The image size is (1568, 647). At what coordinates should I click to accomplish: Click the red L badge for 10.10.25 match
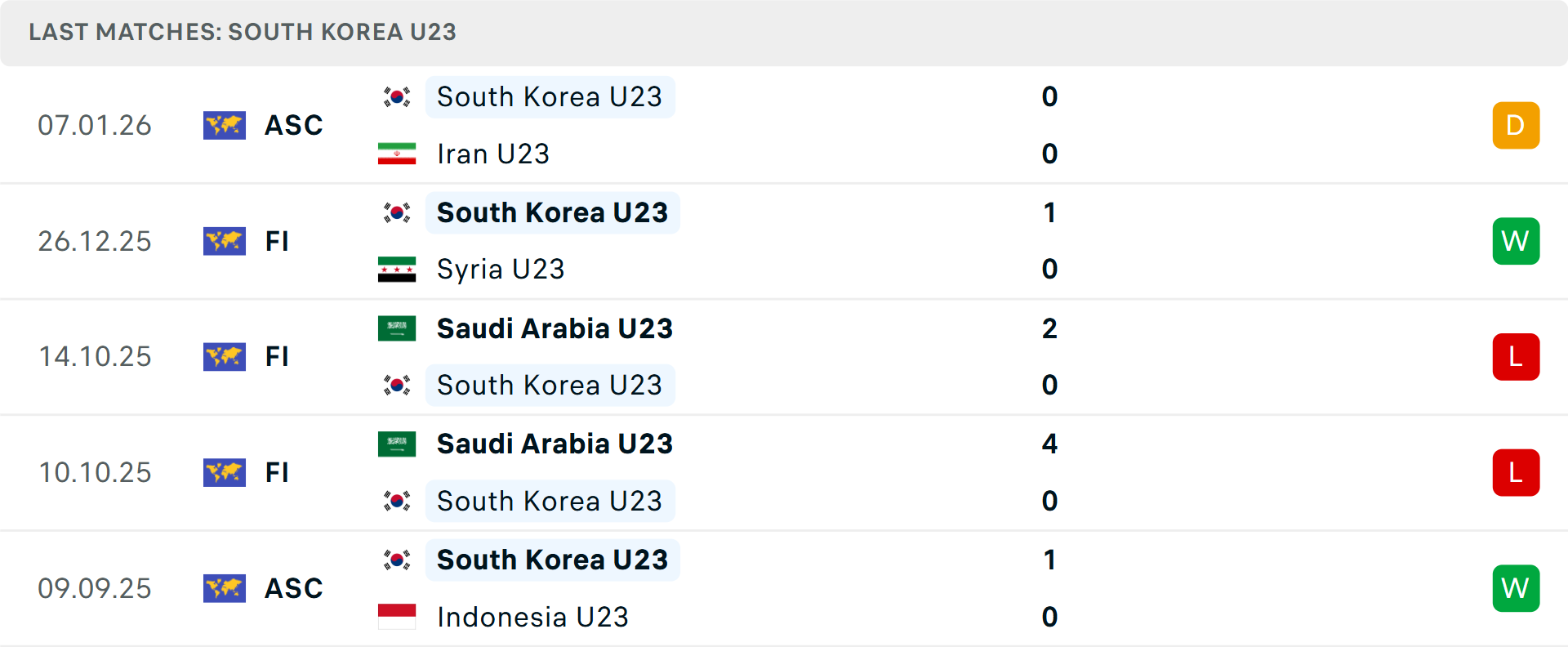(x=1516, y=472)
